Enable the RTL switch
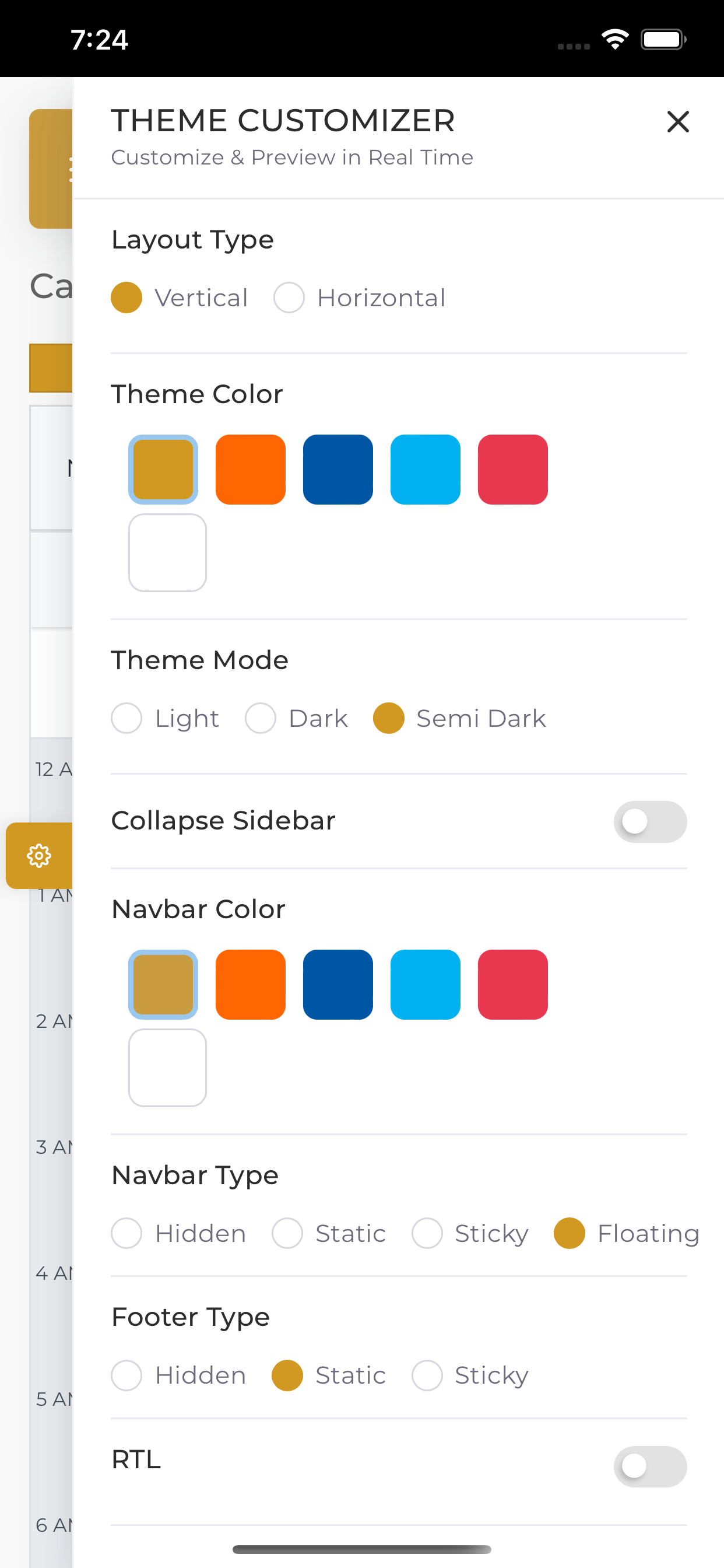 click(x=650, y=1466)
